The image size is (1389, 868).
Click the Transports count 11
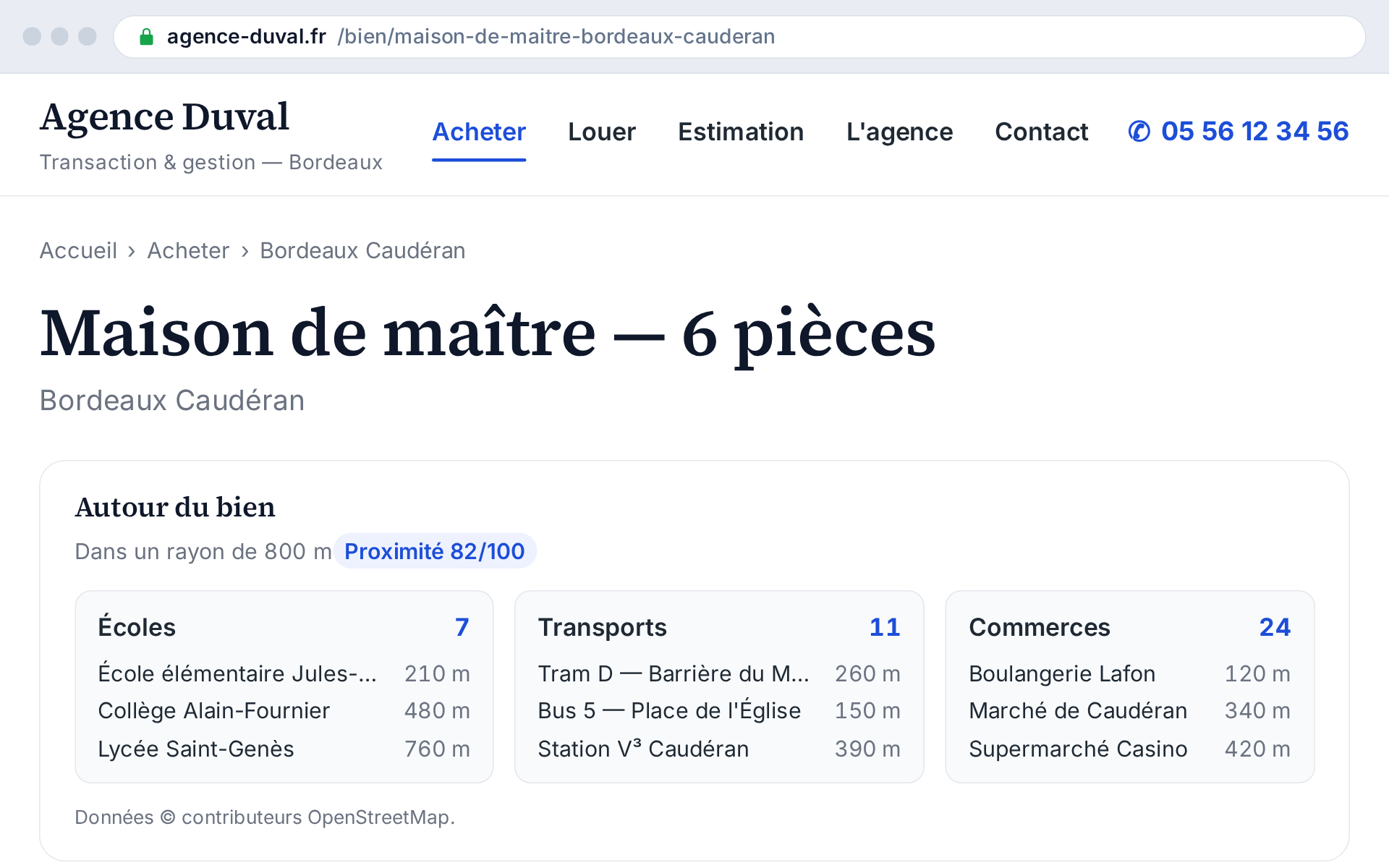tap(885, 627)
